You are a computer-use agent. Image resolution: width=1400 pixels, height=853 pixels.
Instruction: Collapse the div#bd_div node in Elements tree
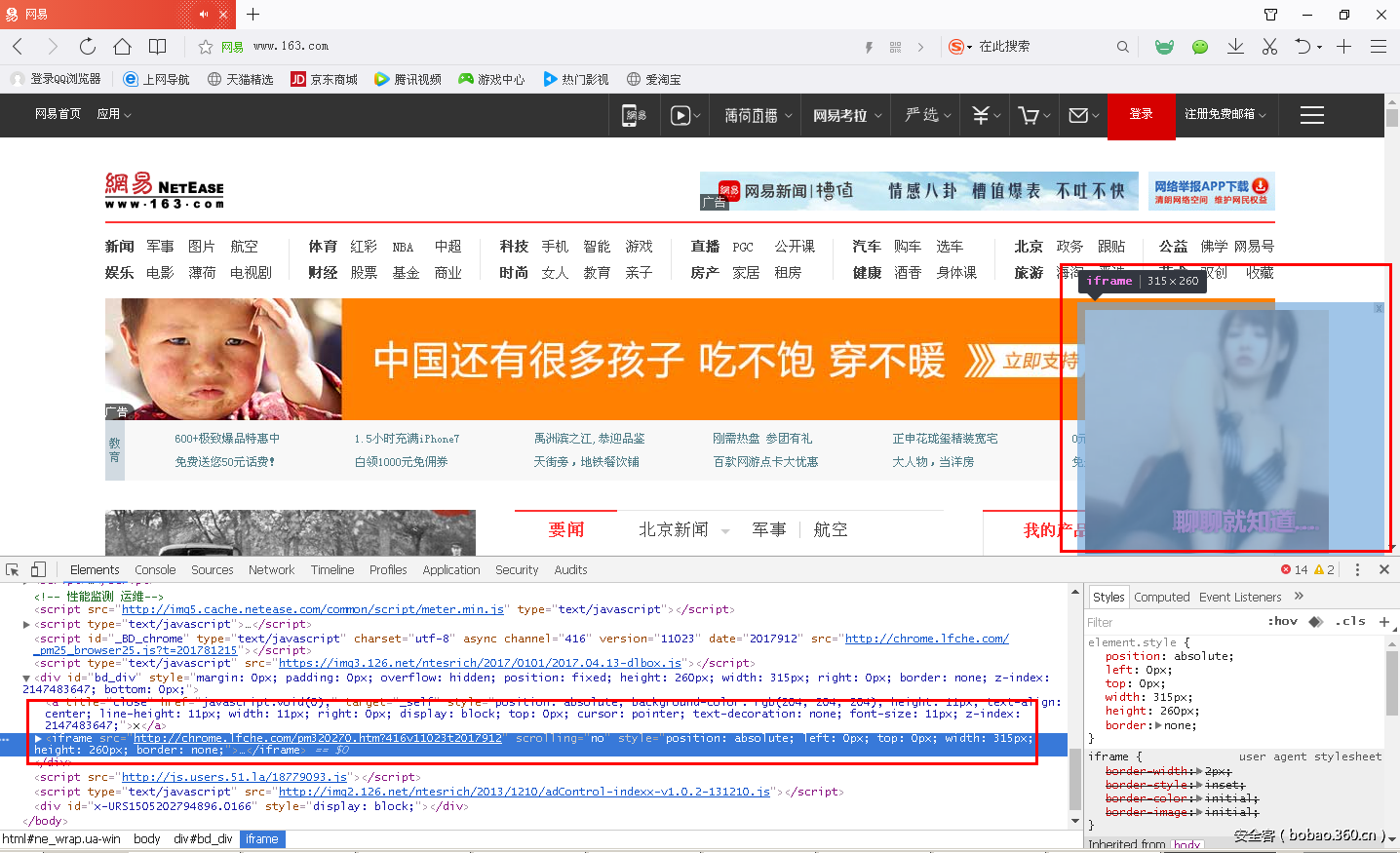pyautogui.click(x=26, y=676)
